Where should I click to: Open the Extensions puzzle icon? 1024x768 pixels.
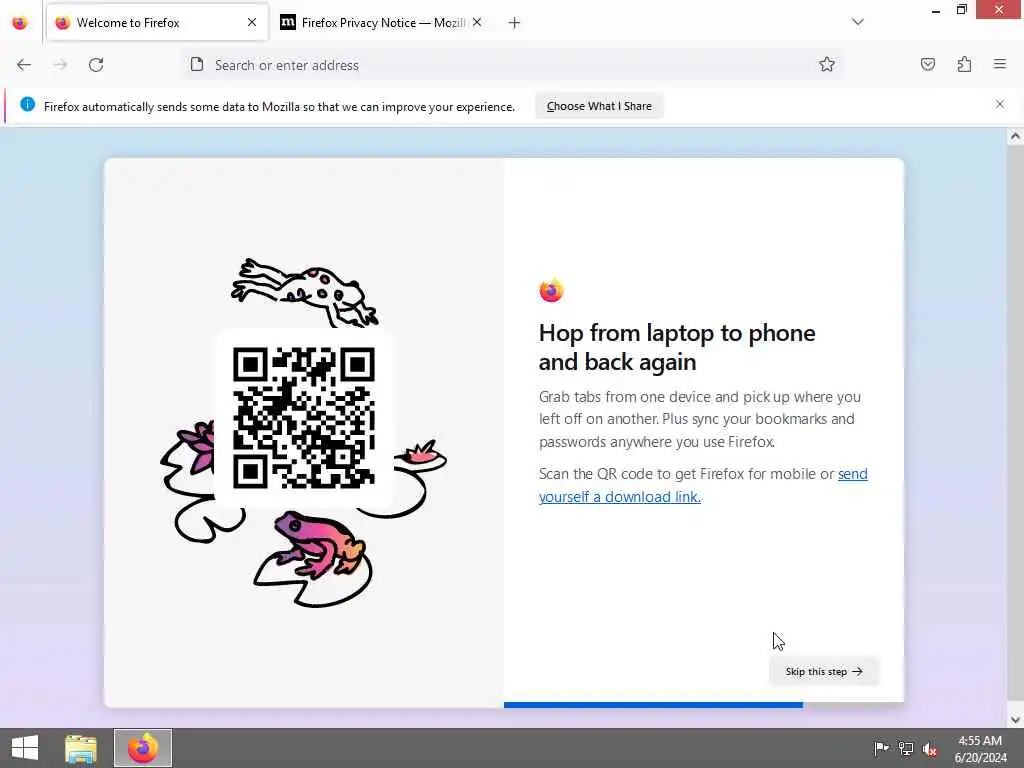tap(965, 64)
